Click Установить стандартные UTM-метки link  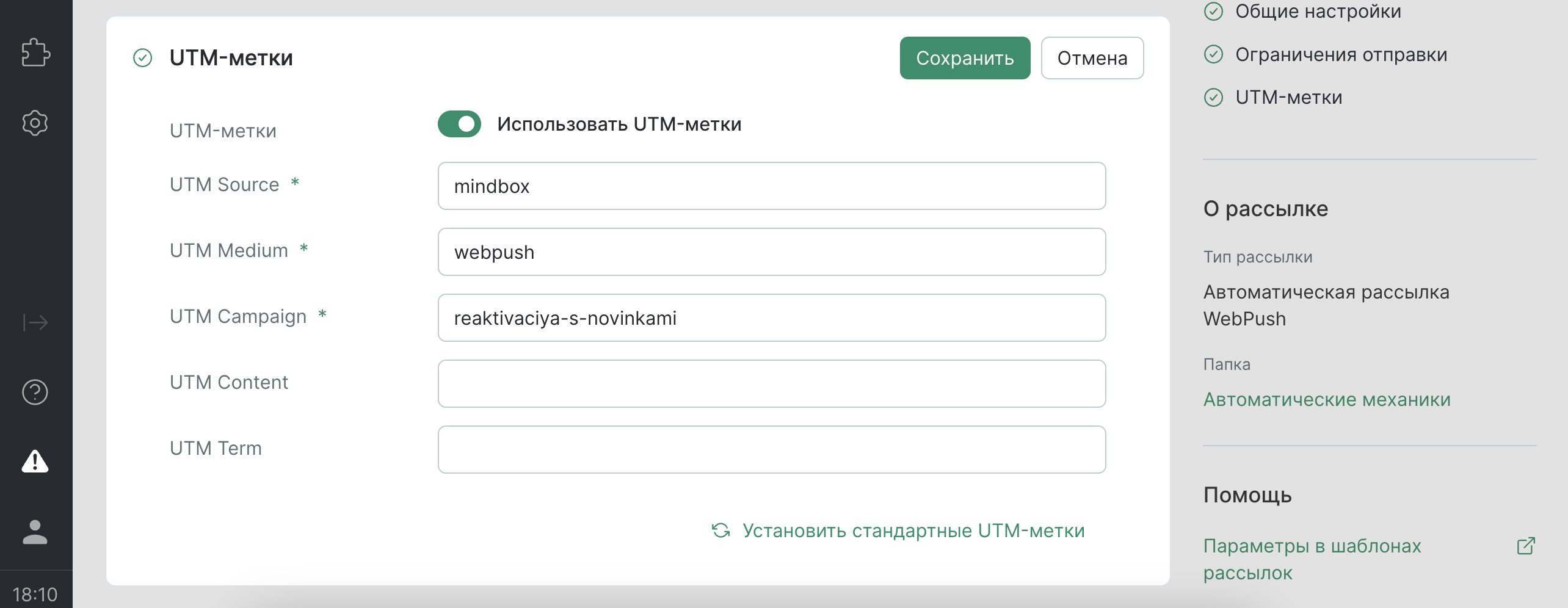(913, 530)
